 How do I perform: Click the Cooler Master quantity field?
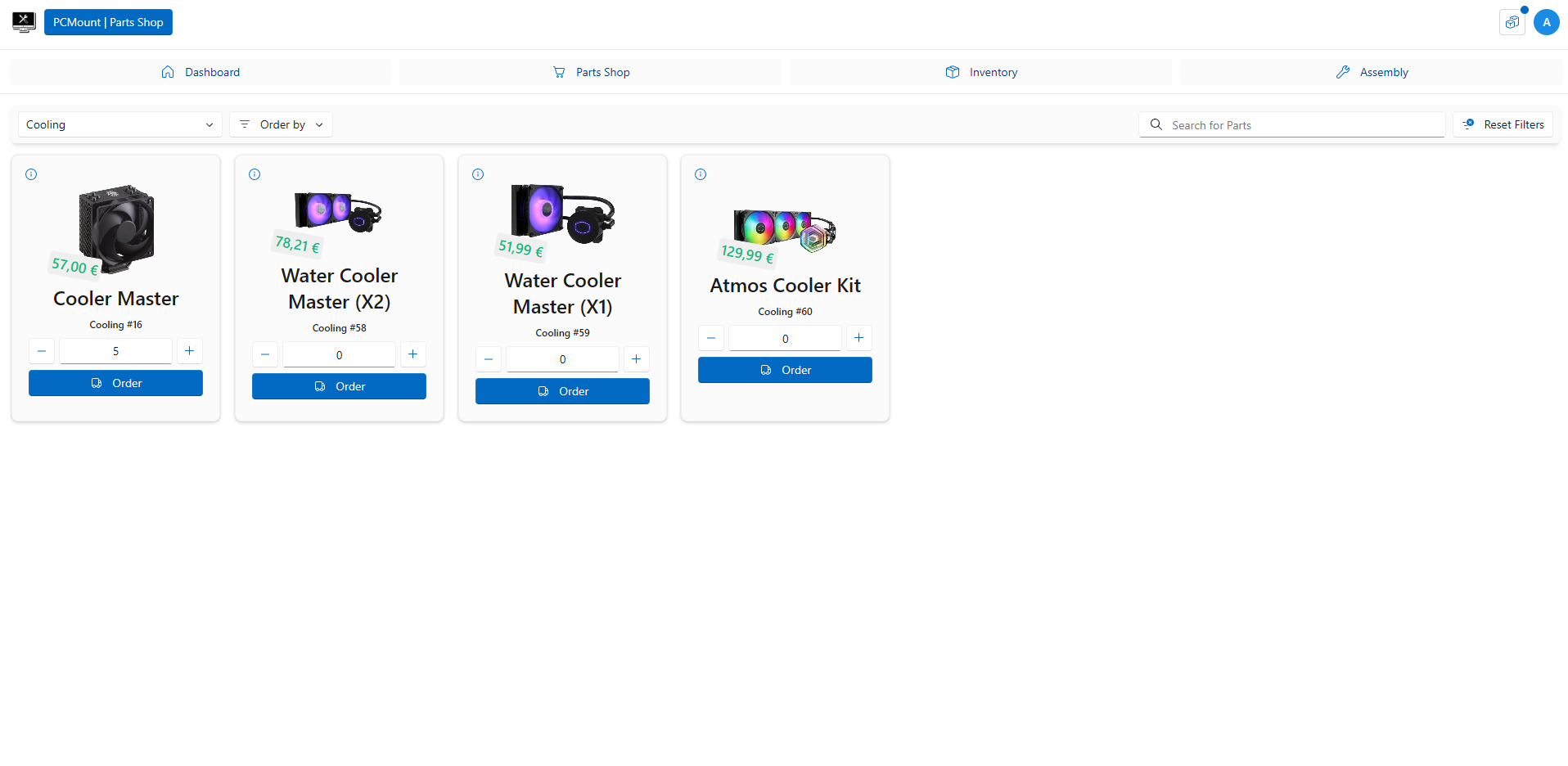pos(115,351)
